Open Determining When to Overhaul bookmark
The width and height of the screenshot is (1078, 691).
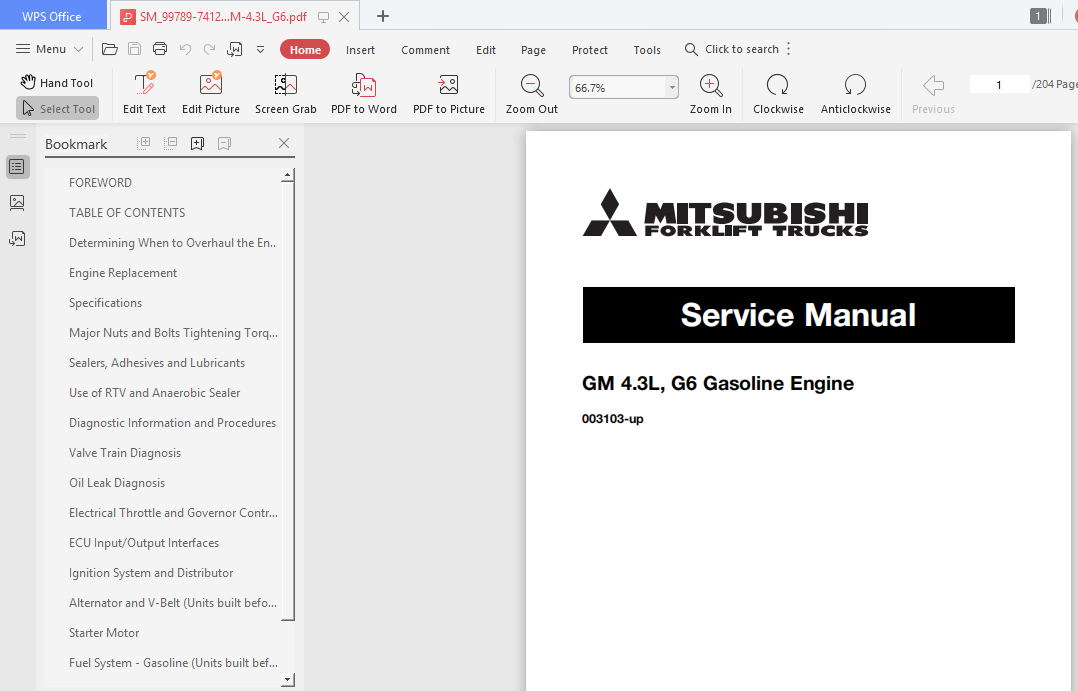coord(173,243)
